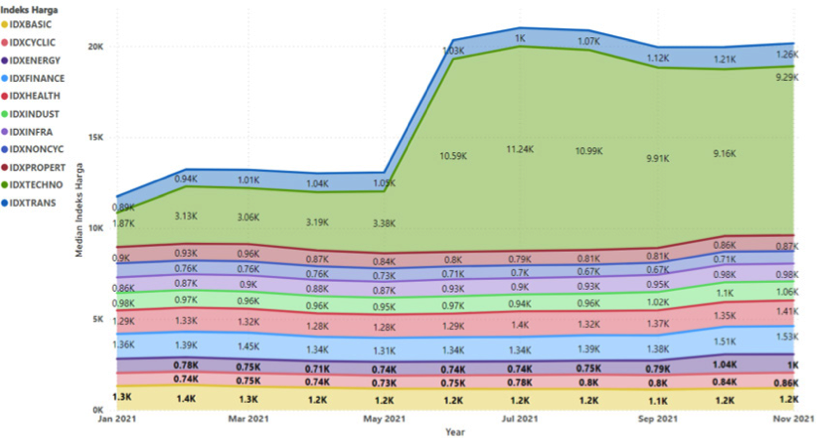Select the 10.59K data point label

click(453, 156)
